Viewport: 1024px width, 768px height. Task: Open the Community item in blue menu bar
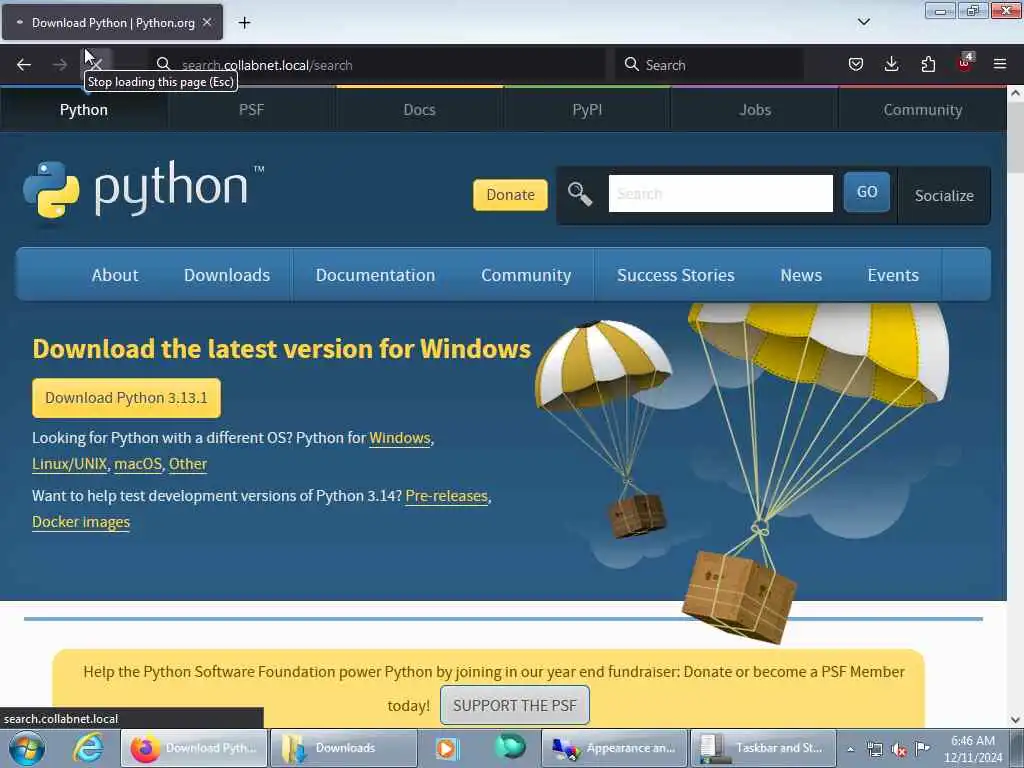526,275
